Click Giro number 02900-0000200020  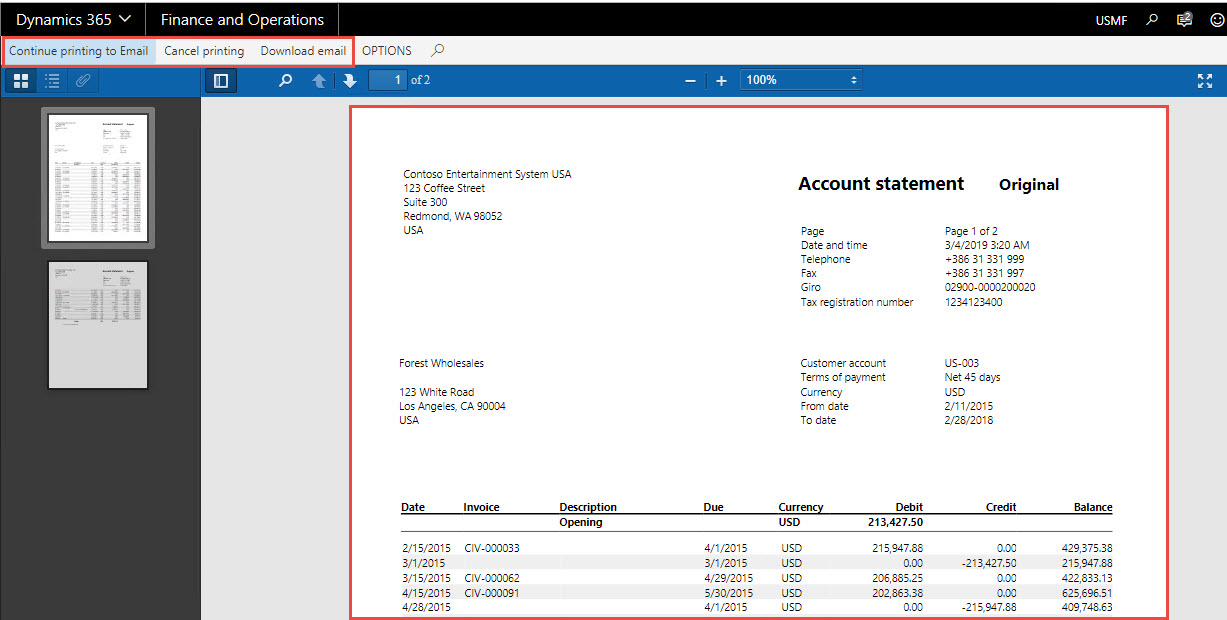pos(990,288)
